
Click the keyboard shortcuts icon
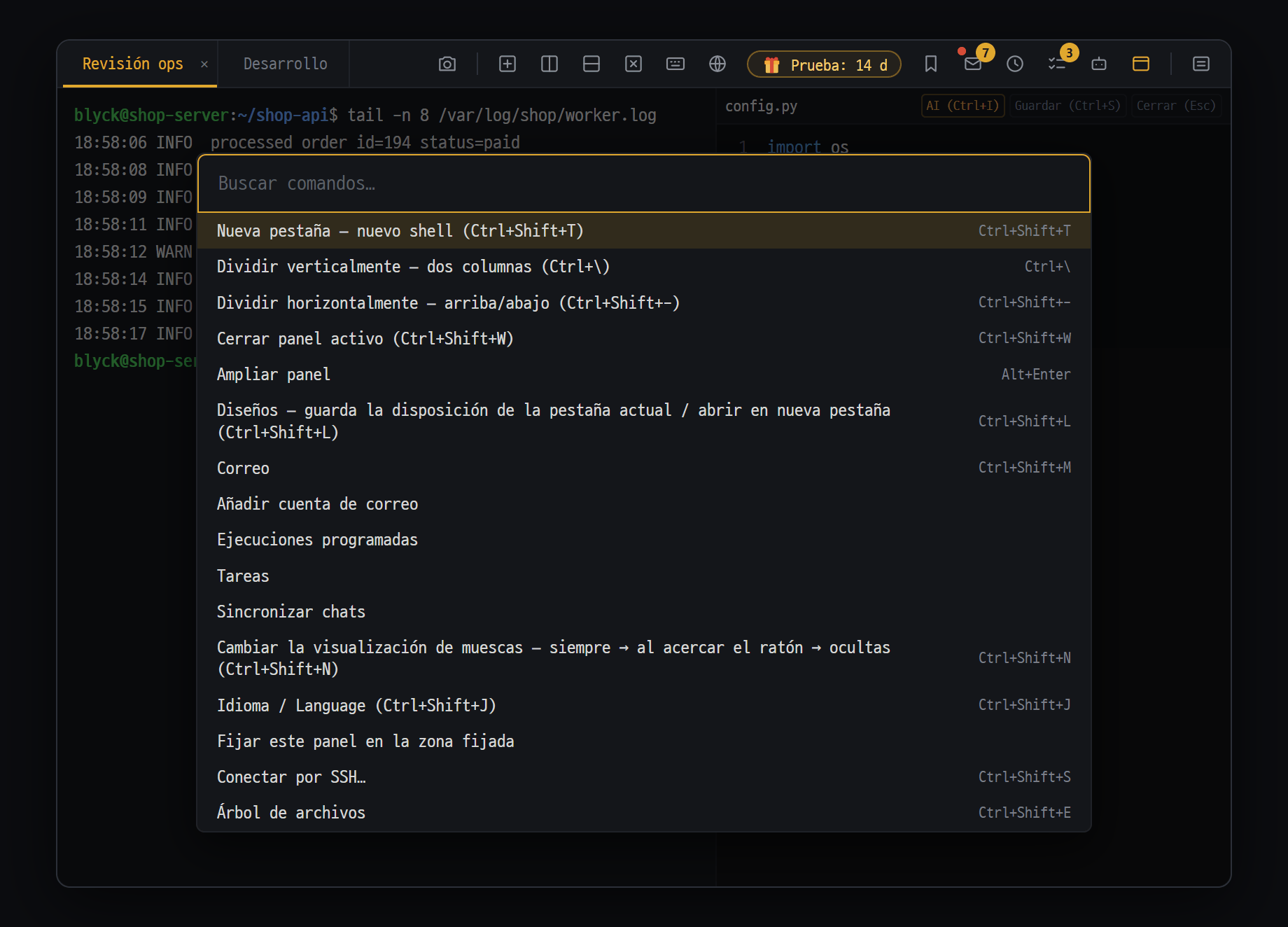[675, 64]
